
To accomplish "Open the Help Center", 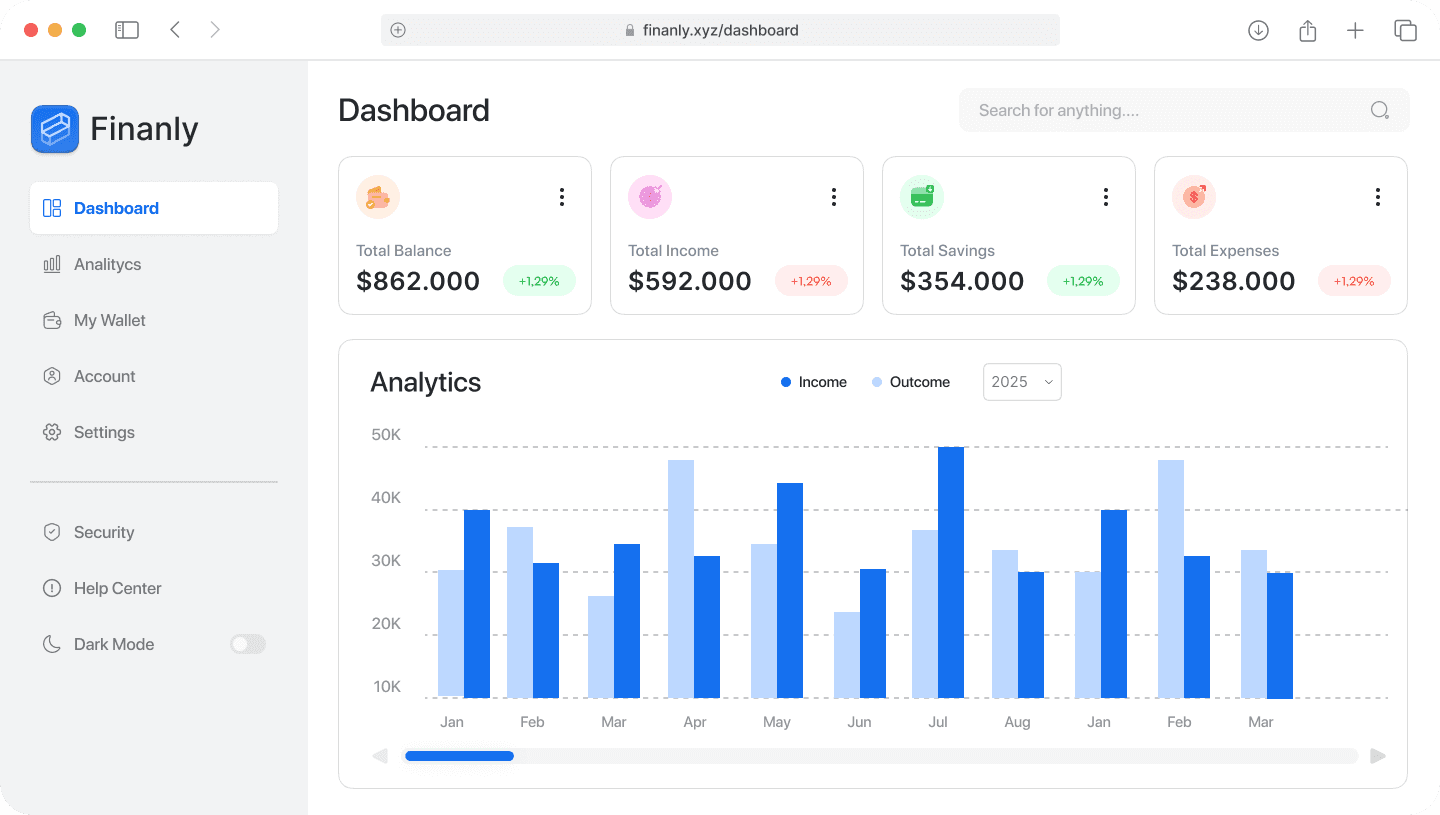I will (118, 588).
